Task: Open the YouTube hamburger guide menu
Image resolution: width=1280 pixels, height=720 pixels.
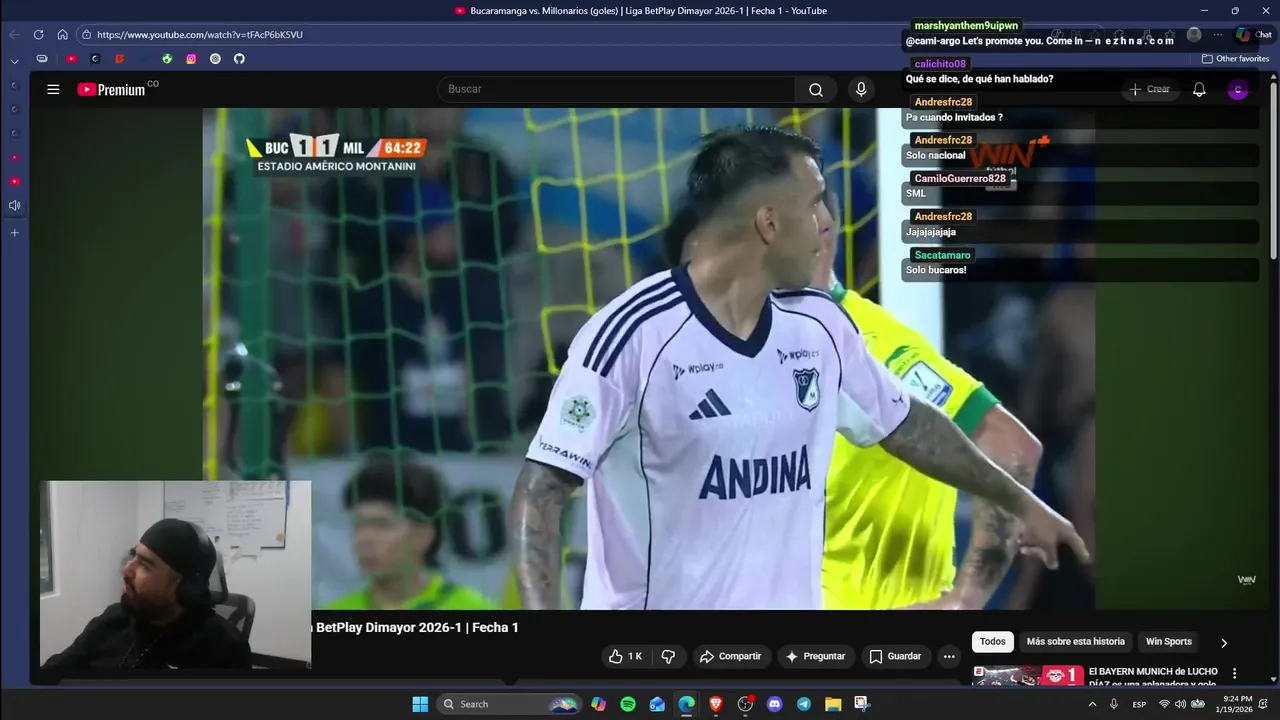Action: pyautogui.click(x=53, y=89)
